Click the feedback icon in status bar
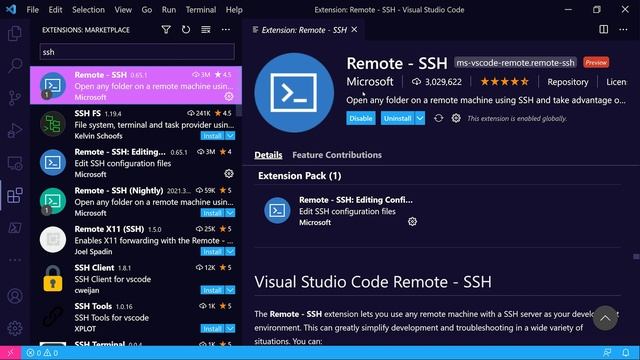This screenshot has width=640, height=360. (x=607, y=353)
